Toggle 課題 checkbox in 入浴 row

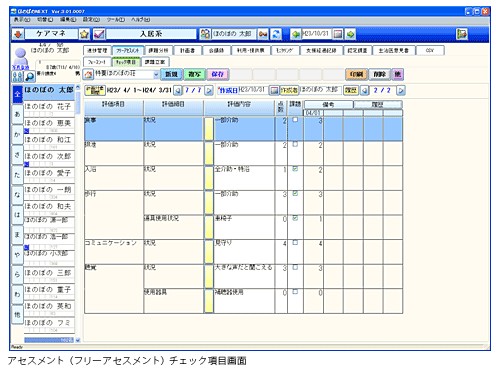click(x=295, y=169)
